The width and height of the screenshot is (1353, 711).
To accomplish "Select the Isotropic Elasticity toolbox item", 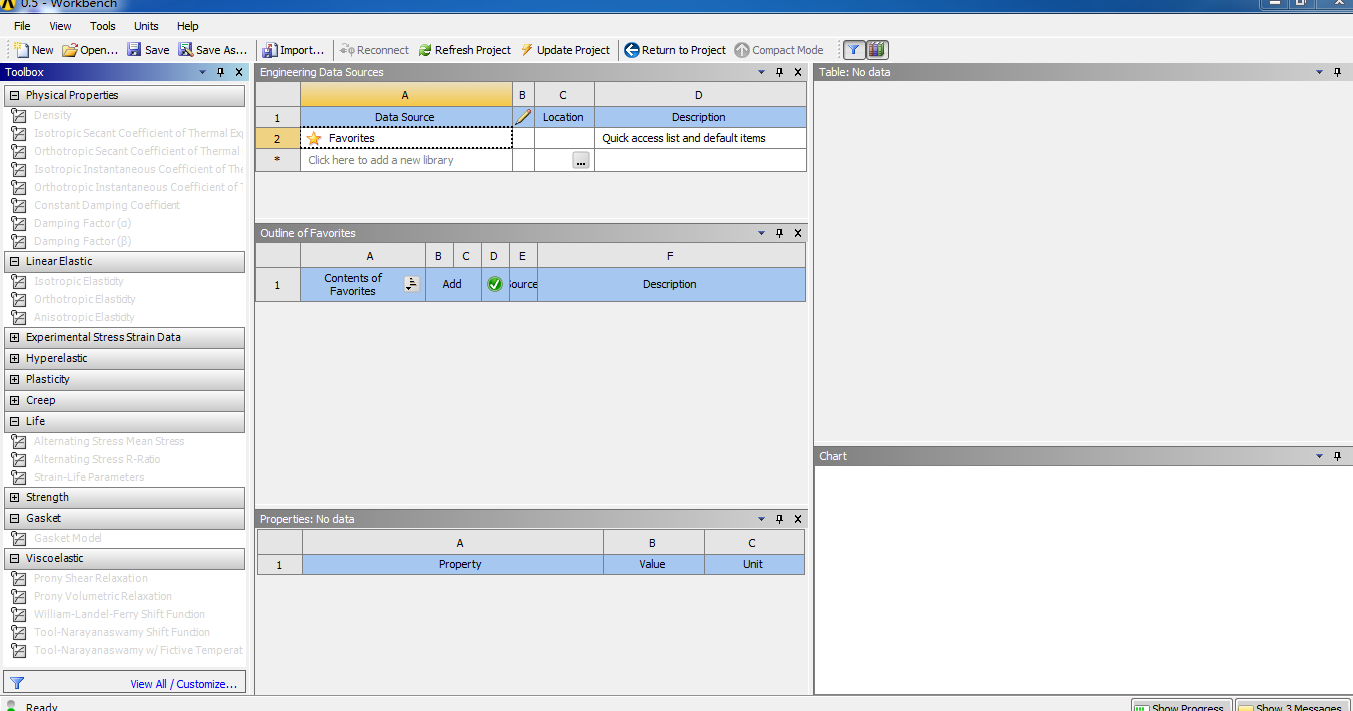I will [x=79, y=281].
